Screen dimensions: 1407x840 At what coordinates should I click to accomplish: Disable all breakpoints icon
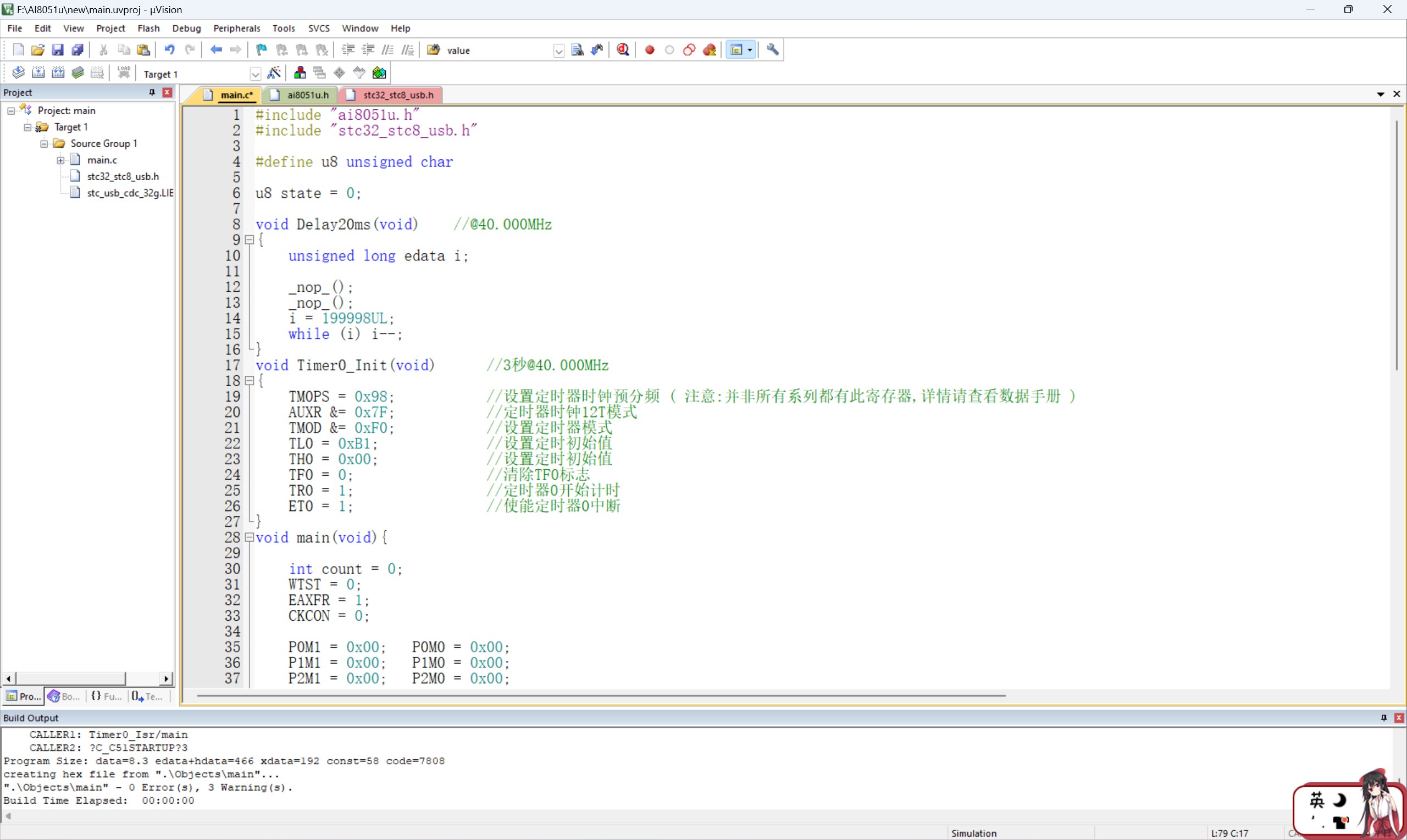click(689, 50)
